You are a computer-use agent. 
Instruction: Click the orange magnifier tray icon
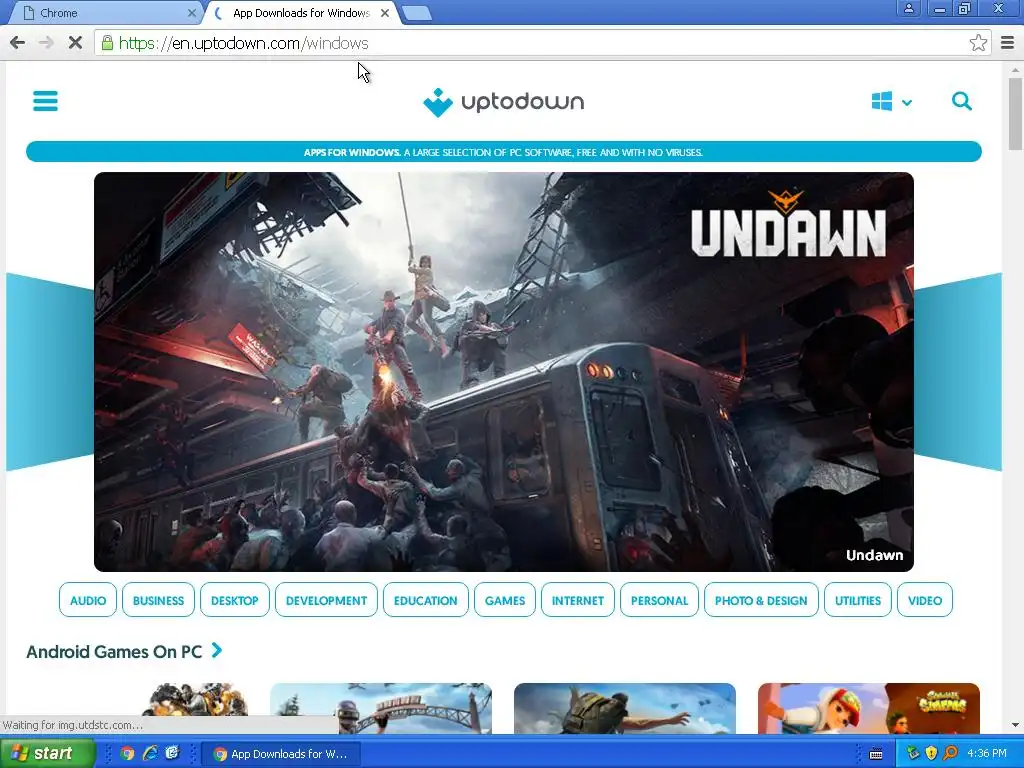950,754
